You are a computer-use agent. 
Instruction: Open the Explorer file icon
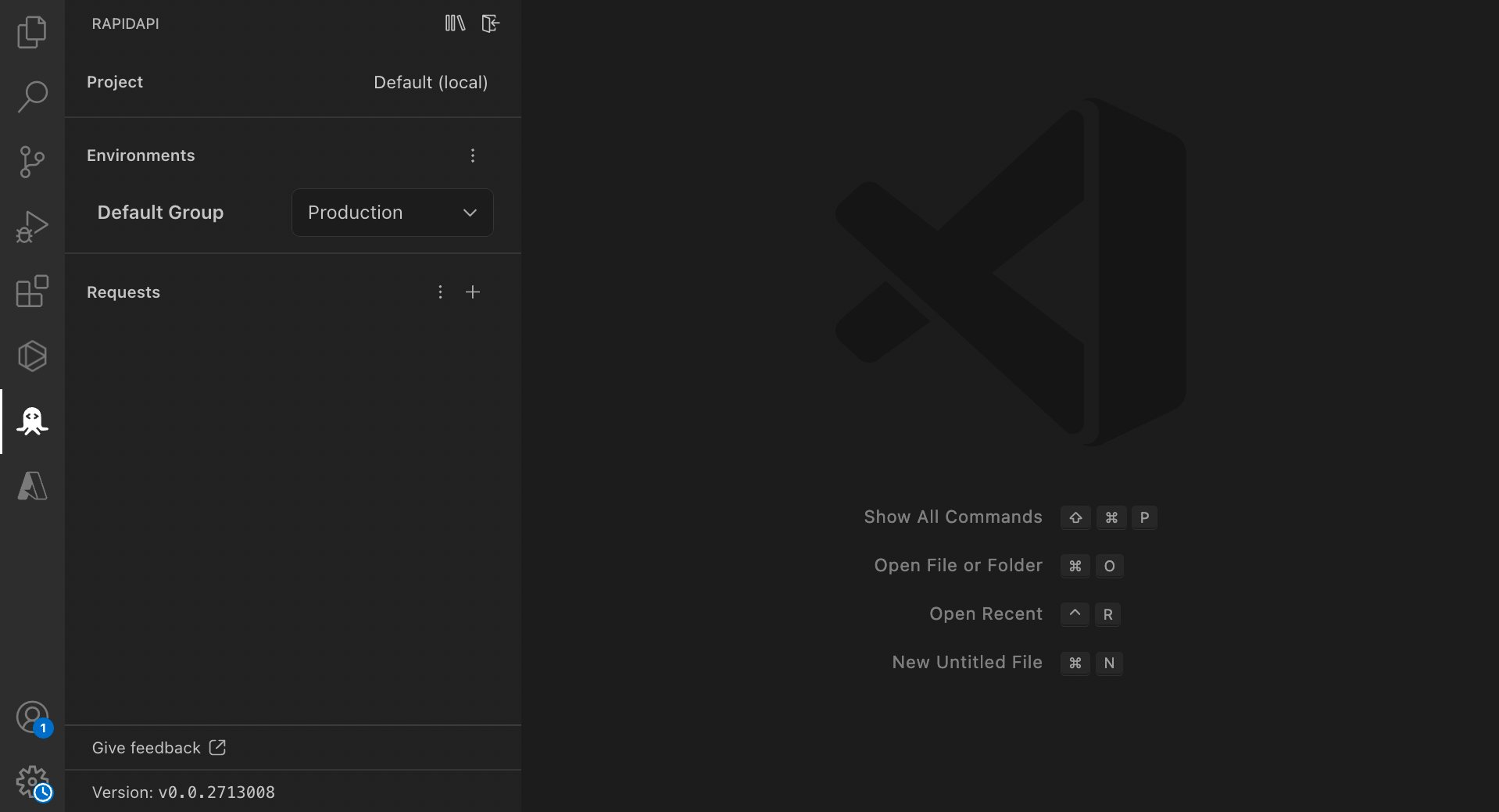pos(31,31)
